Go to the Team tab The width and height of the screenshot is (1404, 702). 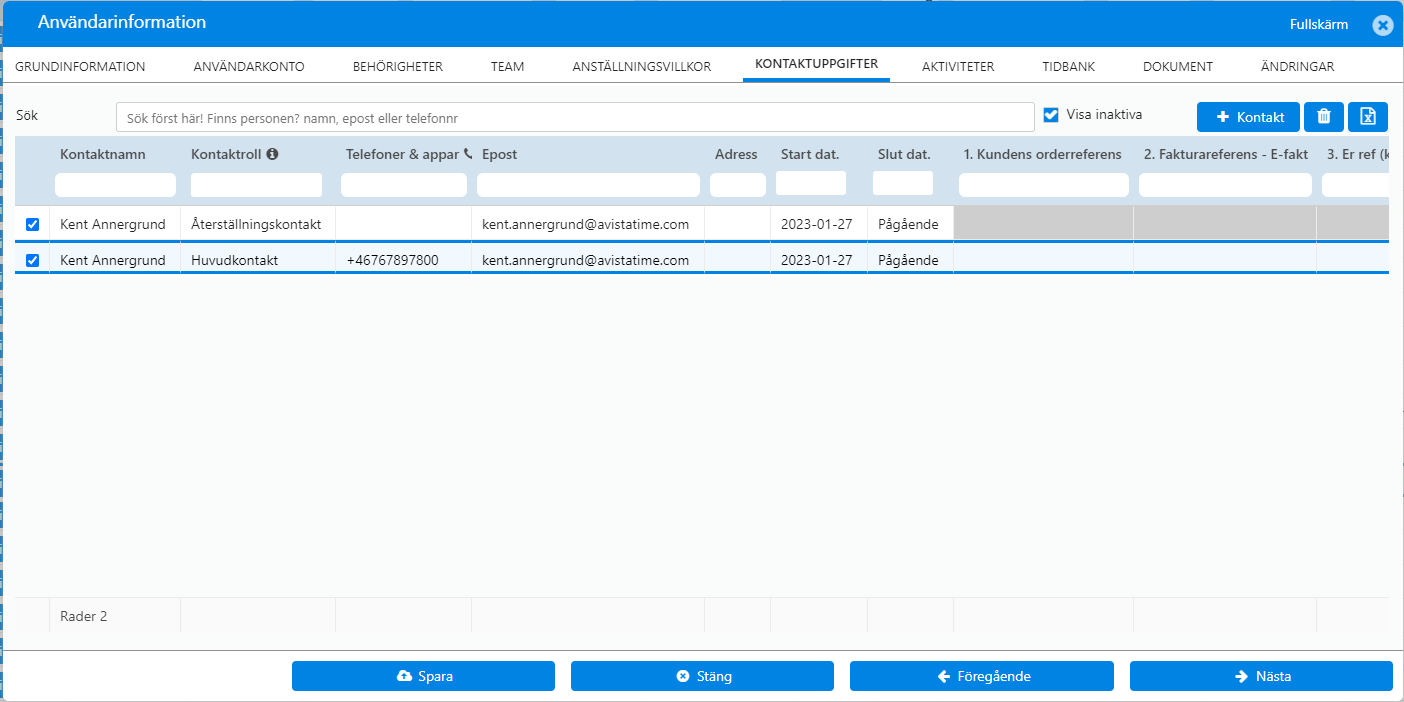click(508, 67)
